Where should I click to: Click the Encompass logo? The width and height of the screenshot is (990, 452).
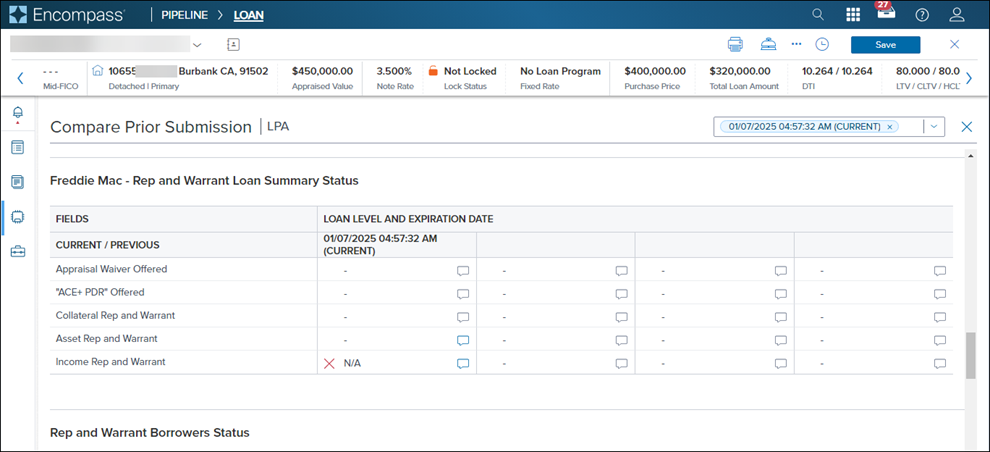click(x=67, y=15)
